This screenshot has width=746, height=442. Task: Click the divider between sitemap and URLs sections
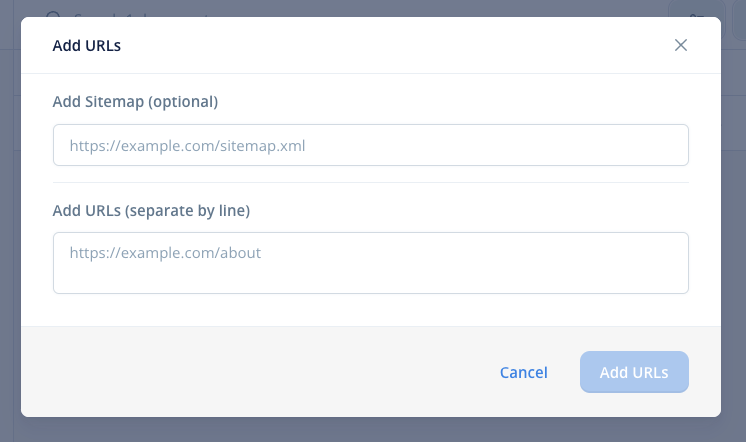371,182
